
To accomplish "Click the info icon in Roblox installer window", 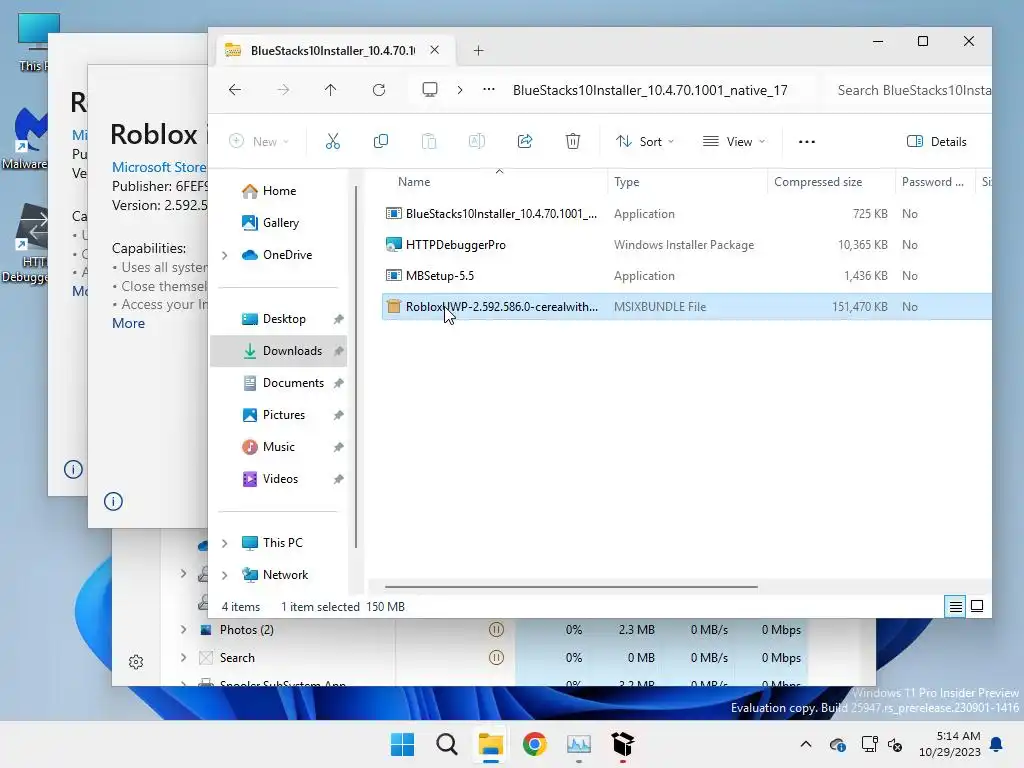I will point(113,502).
